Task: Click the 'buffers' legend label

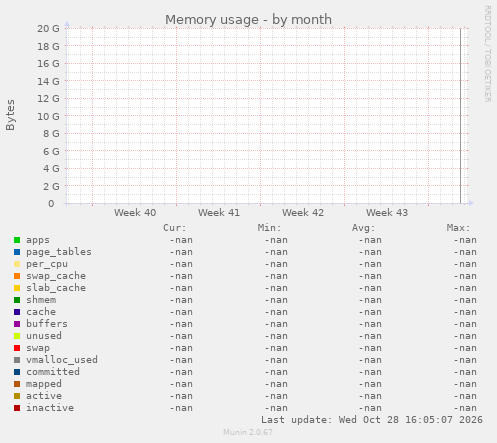Action: [47, 324]
